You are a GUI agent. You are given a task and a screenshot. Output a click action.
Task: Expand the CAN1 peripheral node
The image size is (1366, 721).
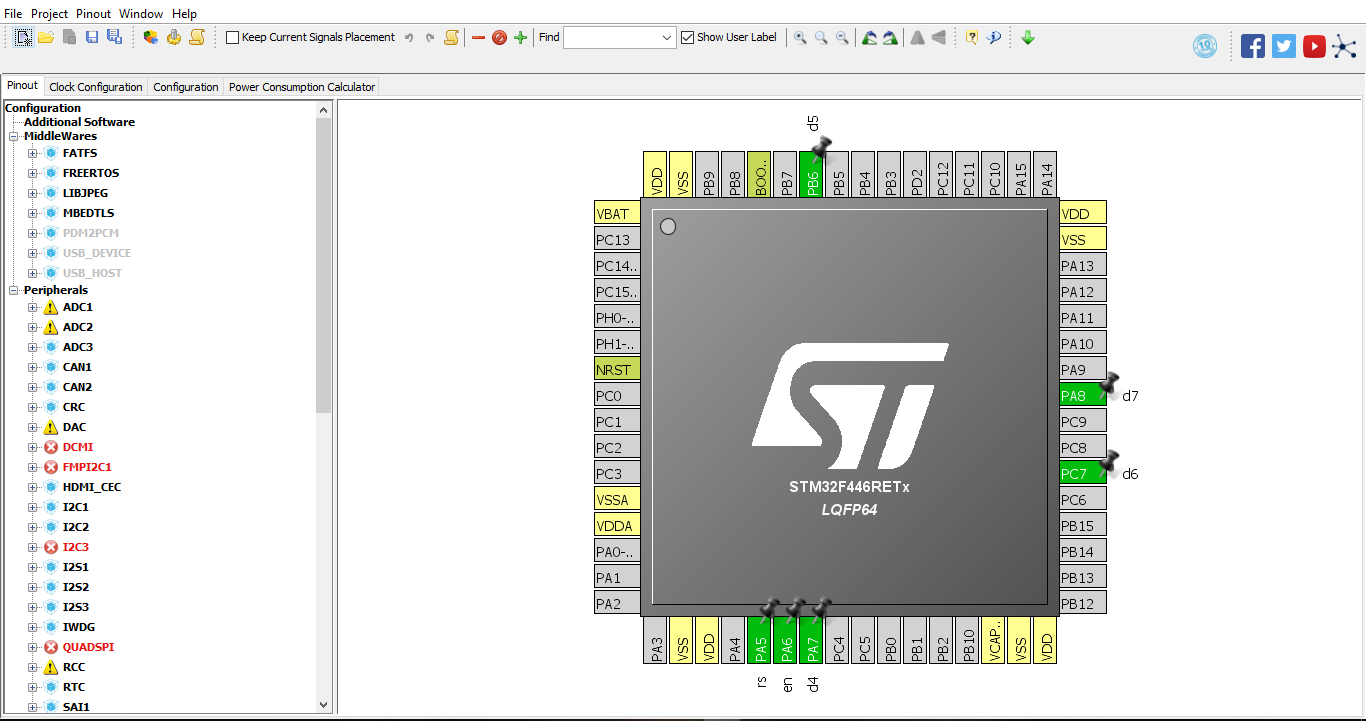(x=32, y=367)
